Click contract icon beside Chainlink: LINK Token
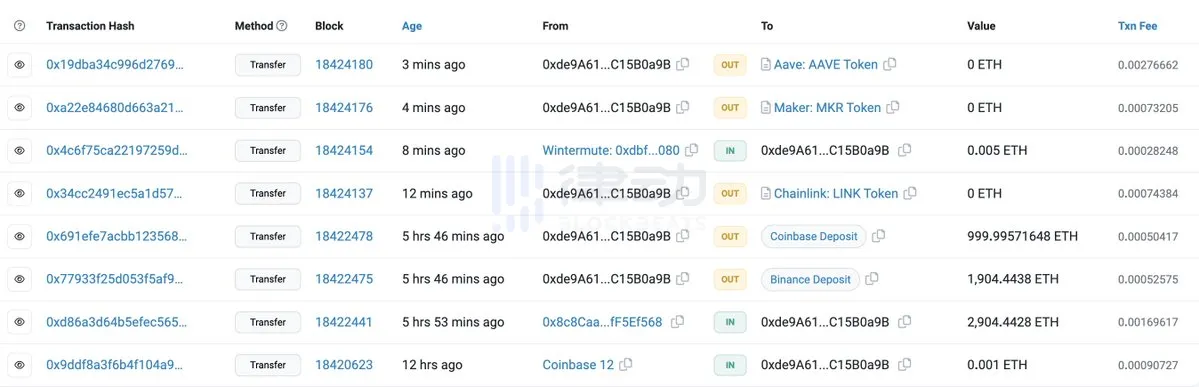 point(765,194)
